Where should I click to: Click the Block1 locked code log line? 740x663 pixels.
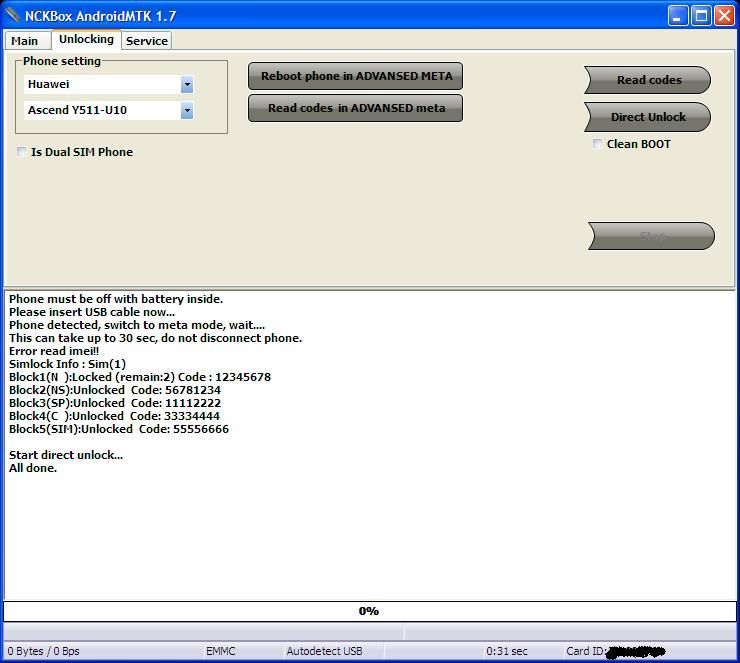(140, 377)
